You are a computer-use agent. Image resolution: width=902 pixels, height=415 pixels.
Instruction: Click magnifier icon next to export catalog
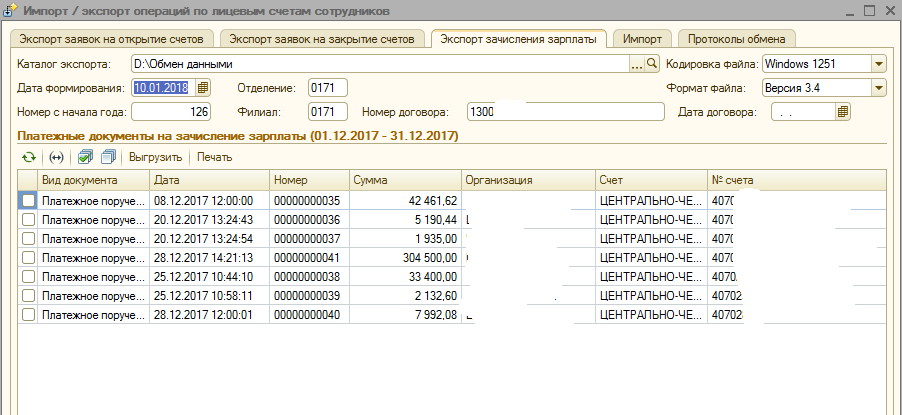(653, 65)
